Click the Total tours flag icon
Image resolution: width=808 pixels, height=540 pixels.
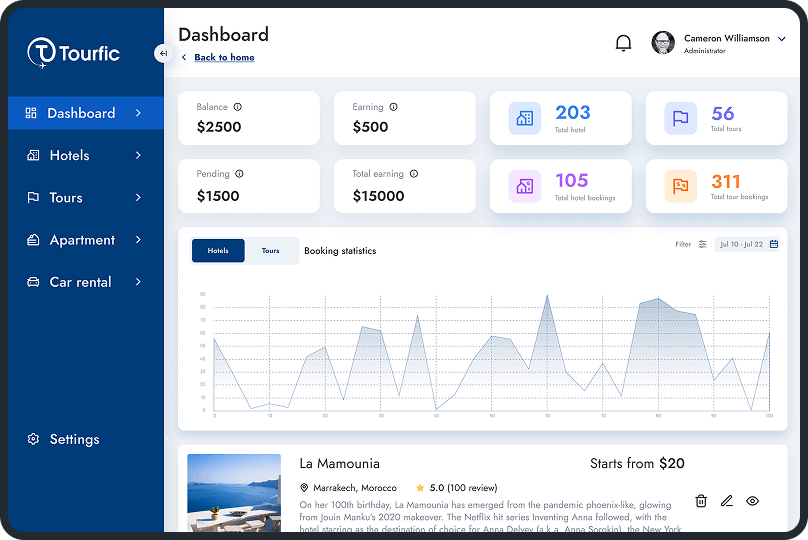coord(681,118)
